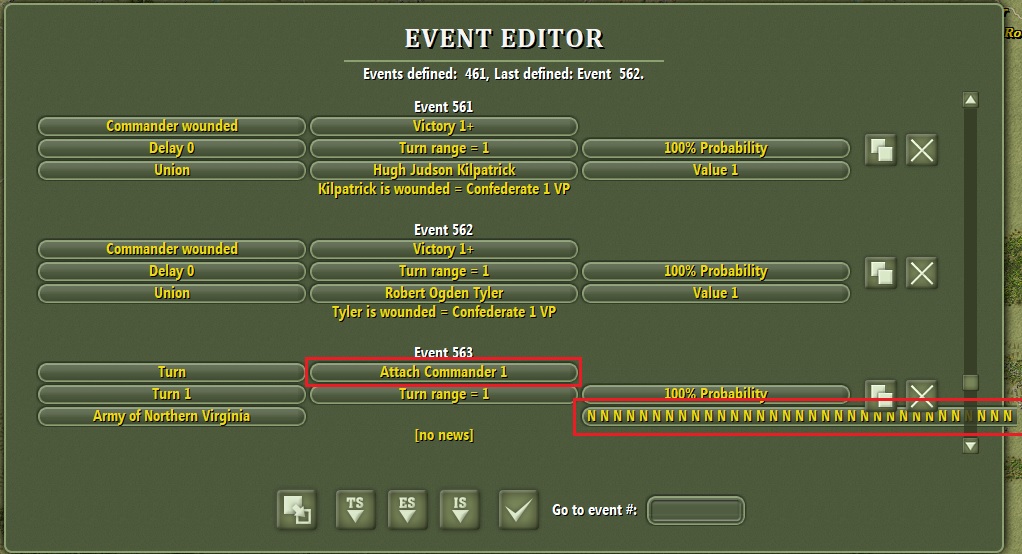Screen dimensions: 1022x554
Task: Click the vertical scrollbar thumb
Action: pyautogui.click(x=971, y=382)
